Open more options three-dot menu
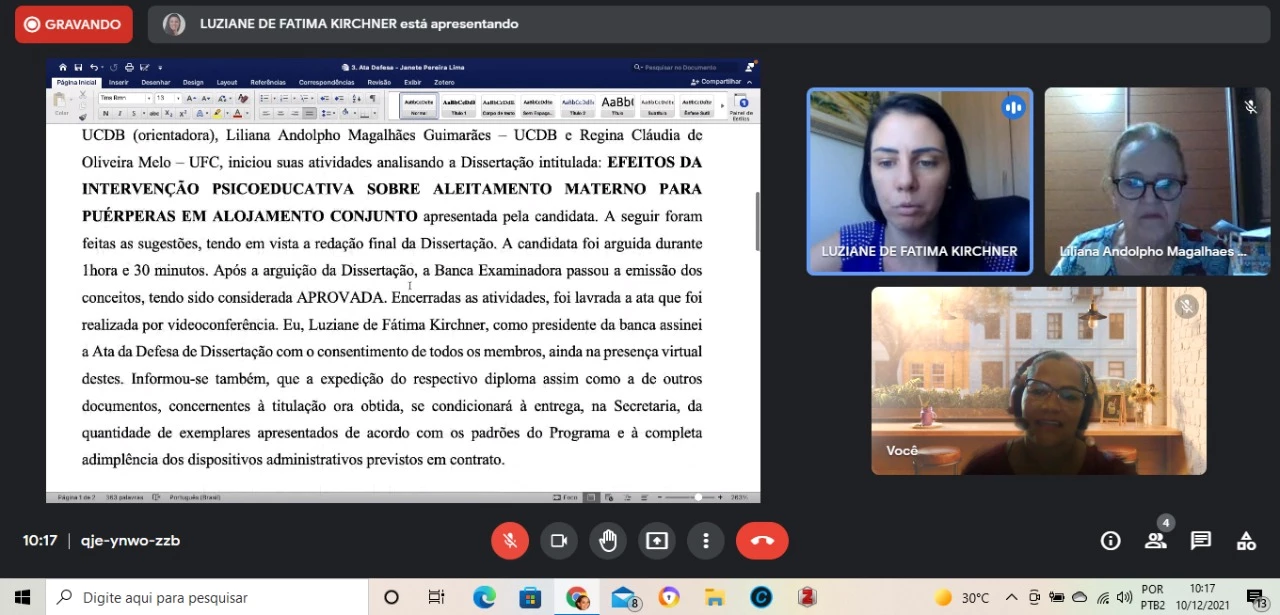1280x615 pixels. 706,541
